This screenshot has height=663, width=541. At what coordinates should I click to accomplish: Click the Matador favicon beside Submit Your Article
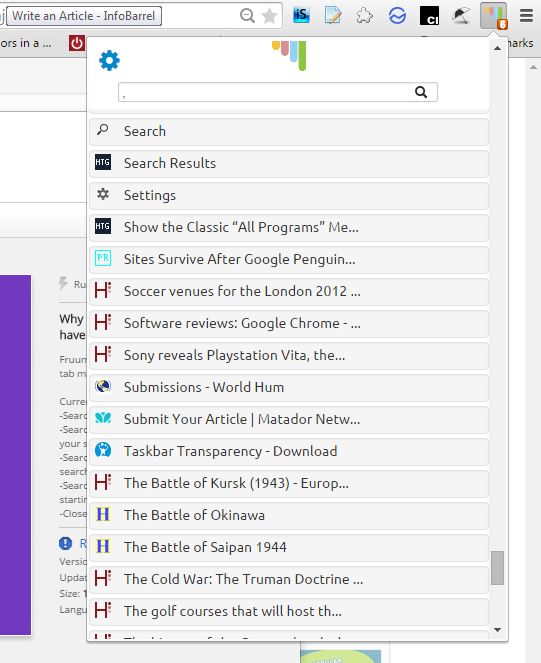pyautogui.click(x=103, y=418)
